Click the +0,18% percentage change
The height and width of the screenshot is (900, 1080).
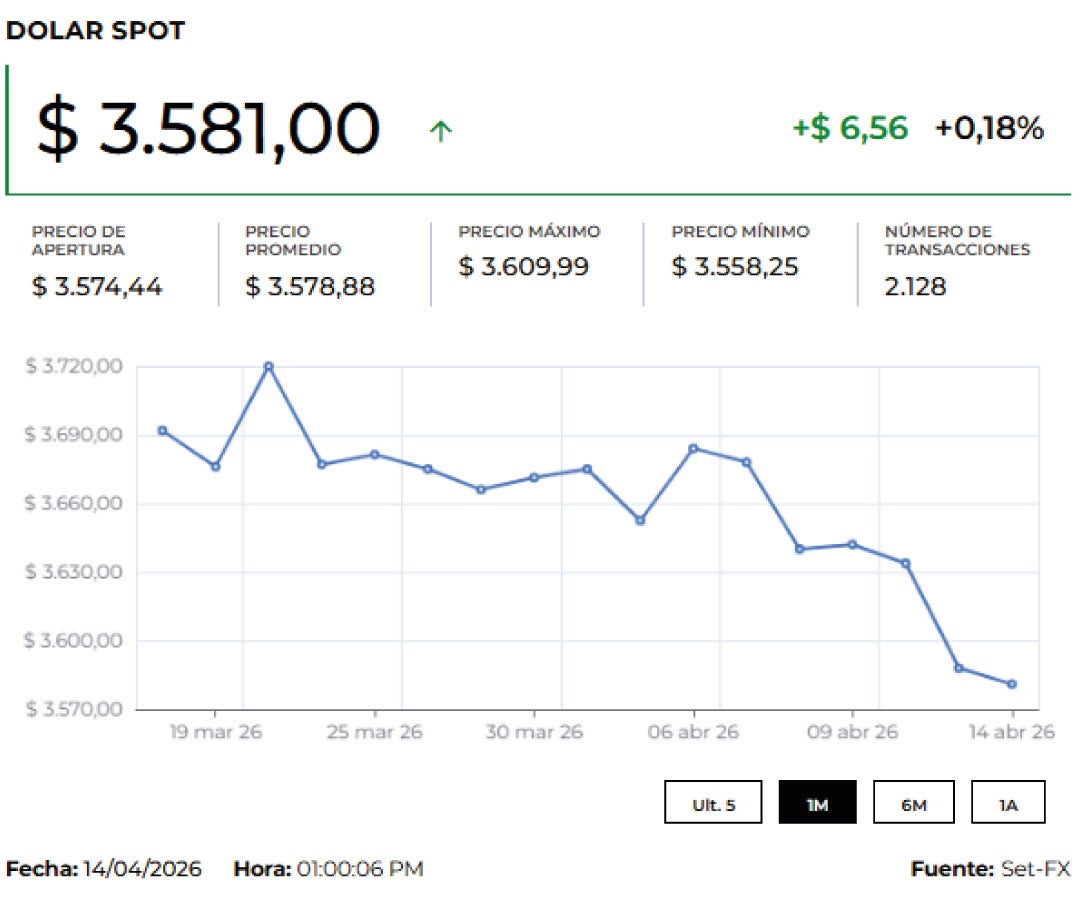(989, 128)
